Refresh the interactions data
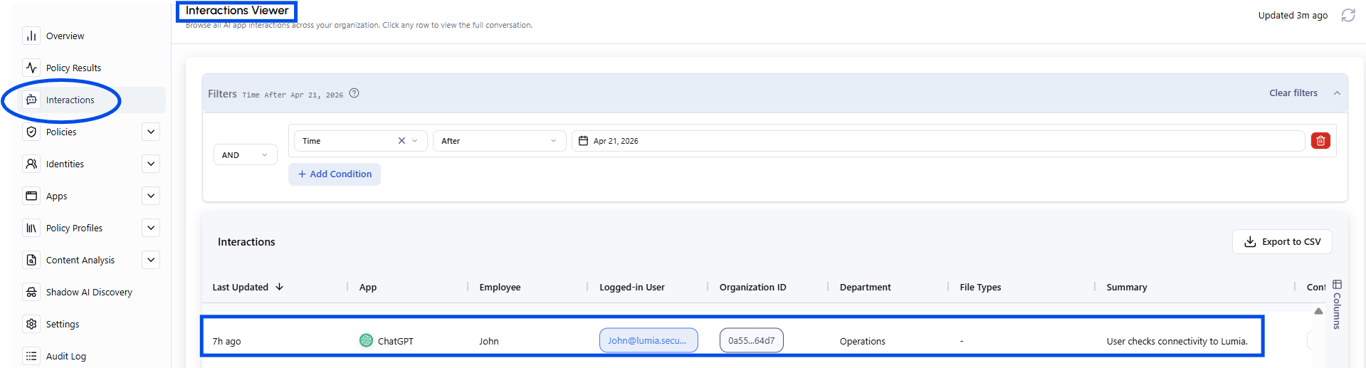 (1348, 15)
